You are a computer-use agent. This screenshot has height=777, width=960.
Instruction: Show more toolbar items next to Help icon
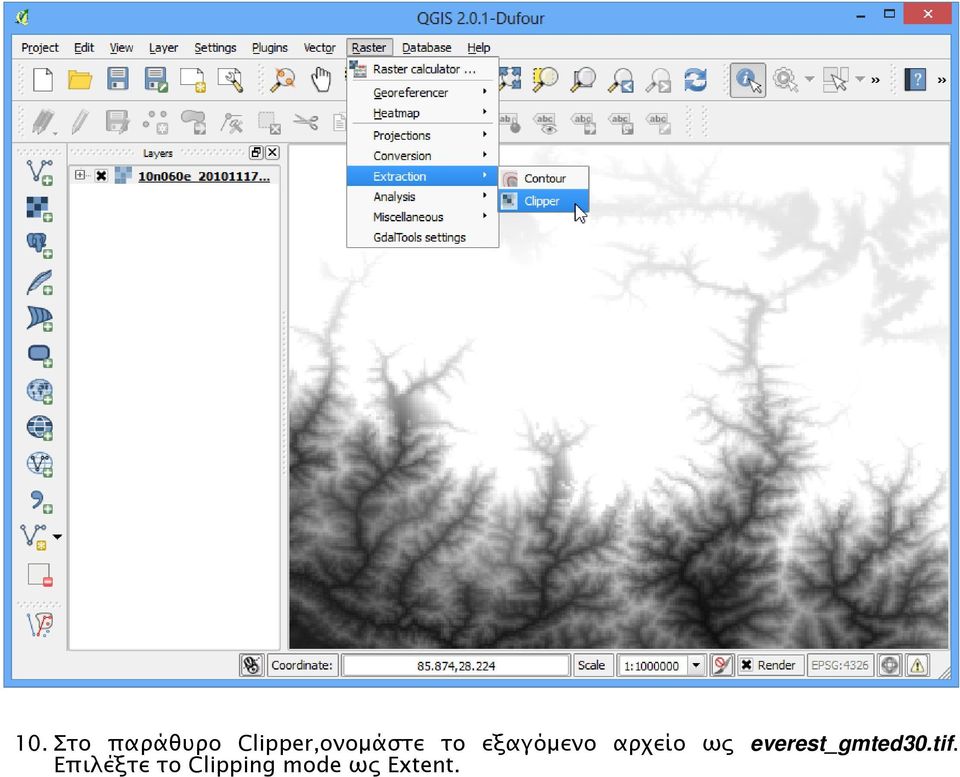pos(942,80)
